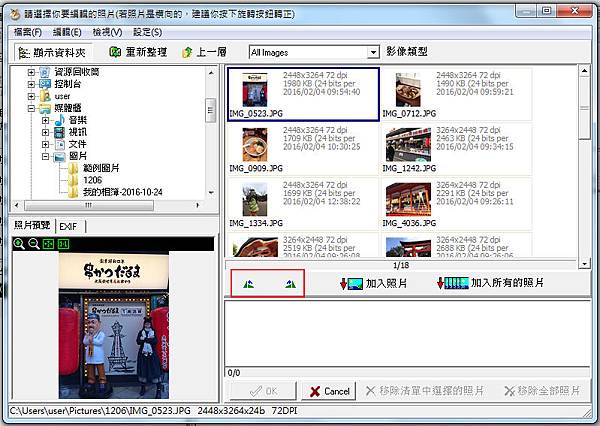Image resolution: width=600 pixels, height=426 pixels.
Task: Click the Cancel button
Action: tap(329, 391)
